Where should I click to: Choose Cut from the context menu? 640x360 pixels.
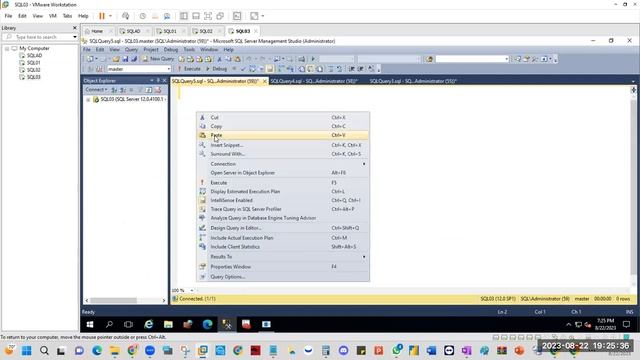click(283, 118)
